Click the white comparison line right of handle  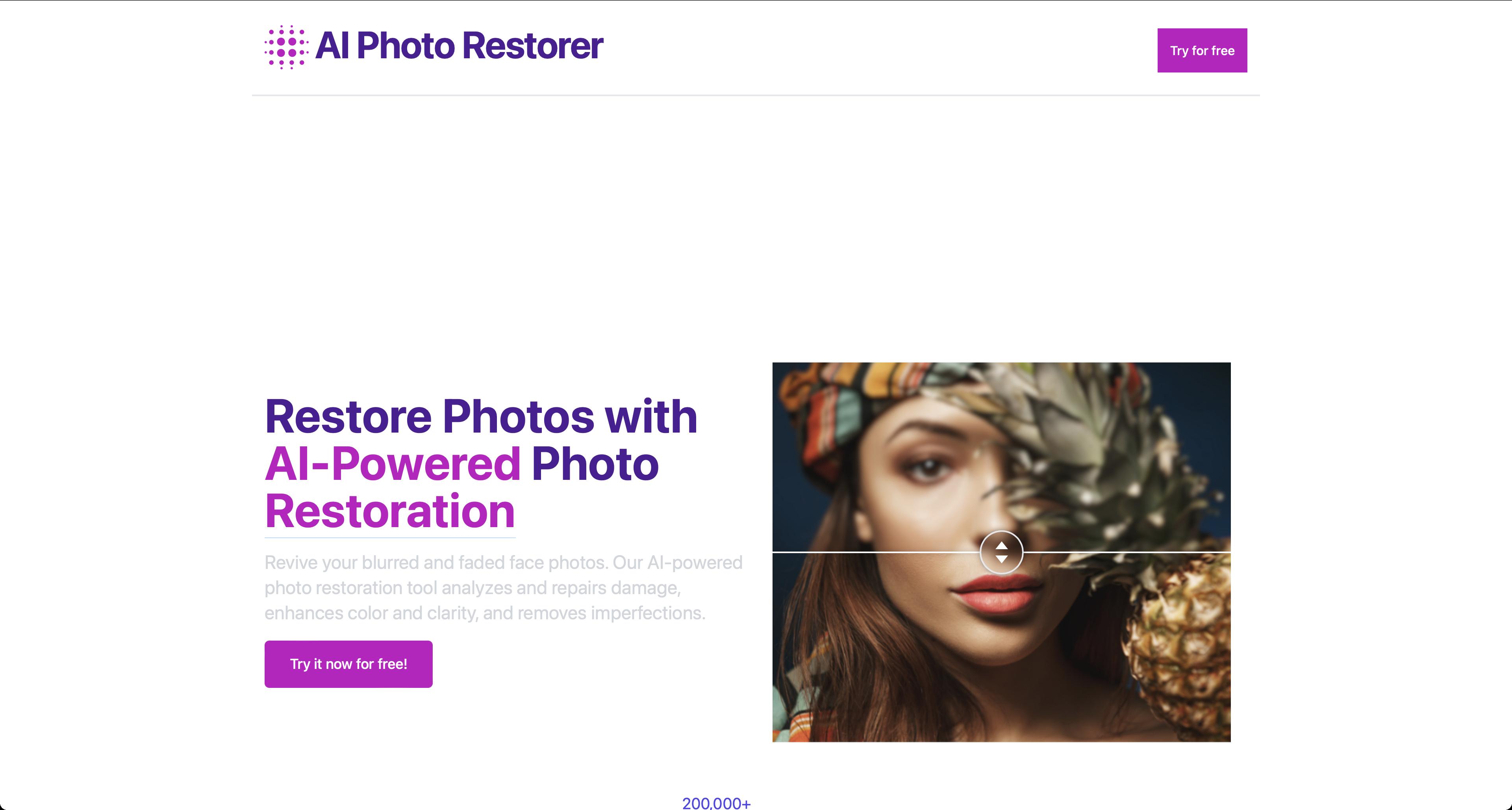(x=1127, y=552)
